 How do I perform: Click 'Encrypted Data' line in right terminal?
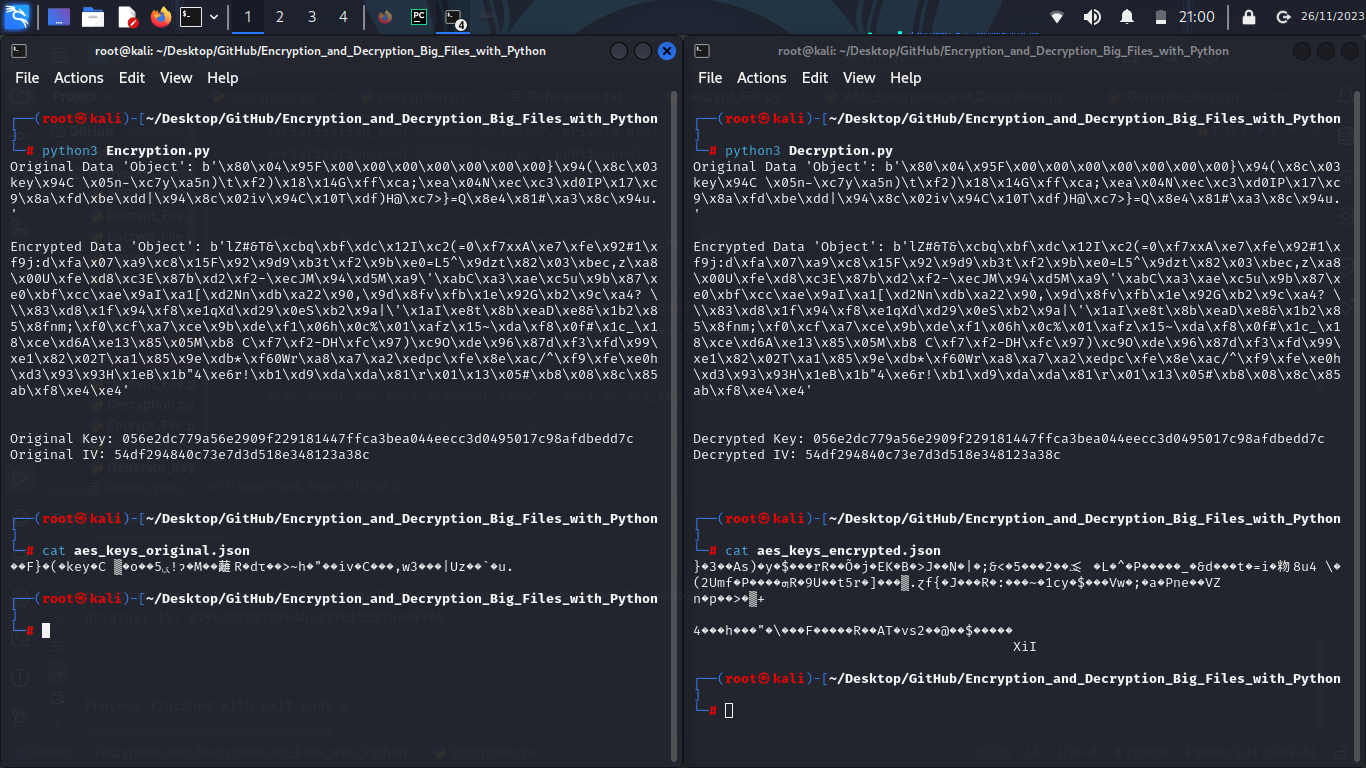(1017, 247)
